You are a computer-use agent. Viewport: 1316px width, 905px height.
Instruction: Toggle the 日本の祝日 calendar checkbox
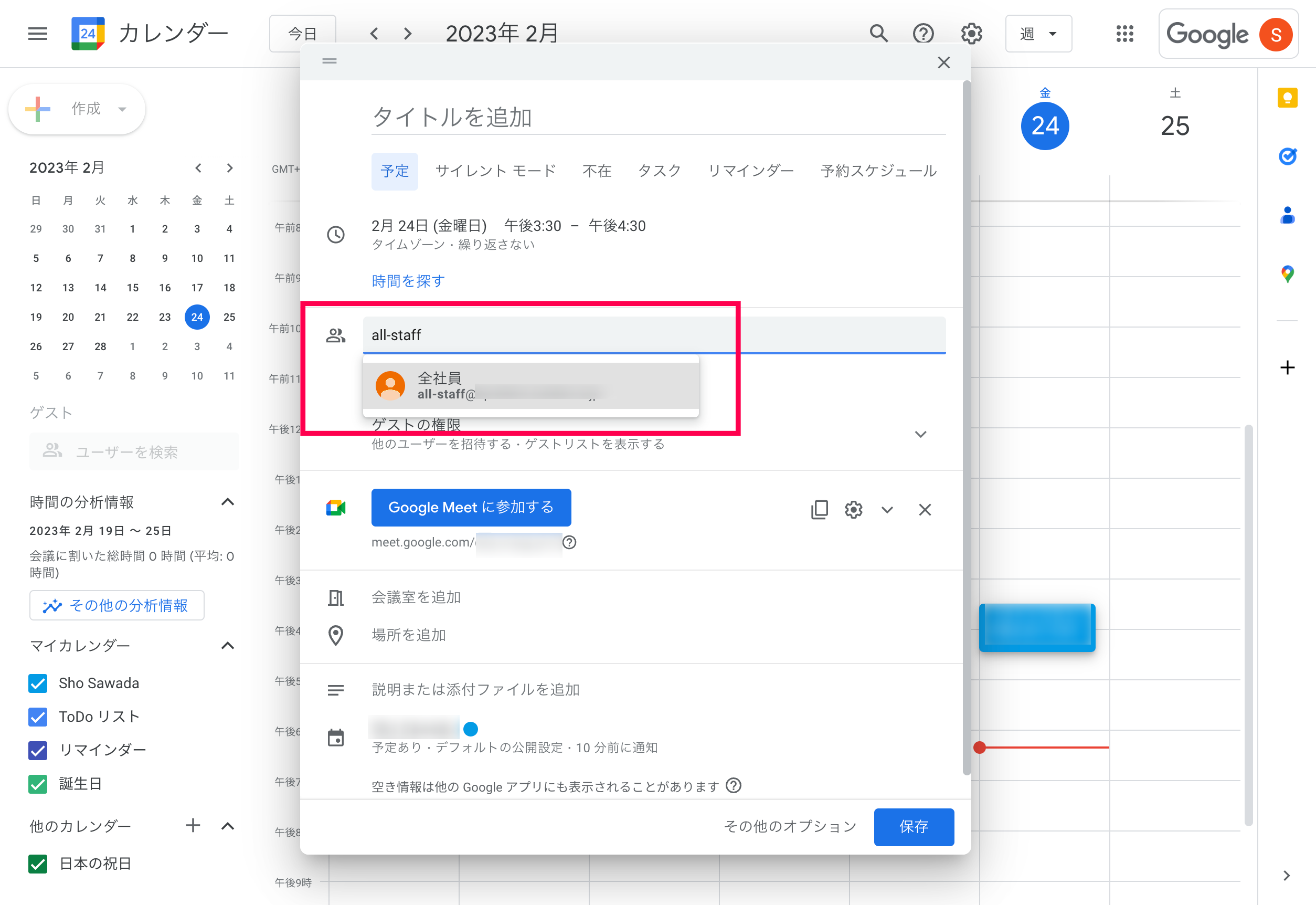point(37,864)
